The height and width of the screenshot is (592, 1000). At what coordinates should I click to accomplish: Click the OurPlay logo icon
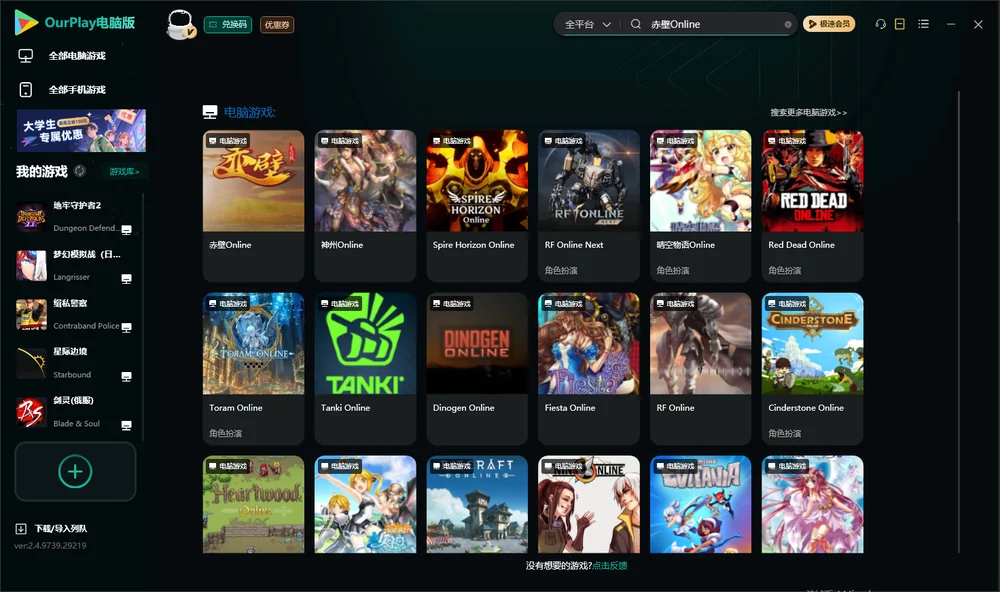[26, 22]
